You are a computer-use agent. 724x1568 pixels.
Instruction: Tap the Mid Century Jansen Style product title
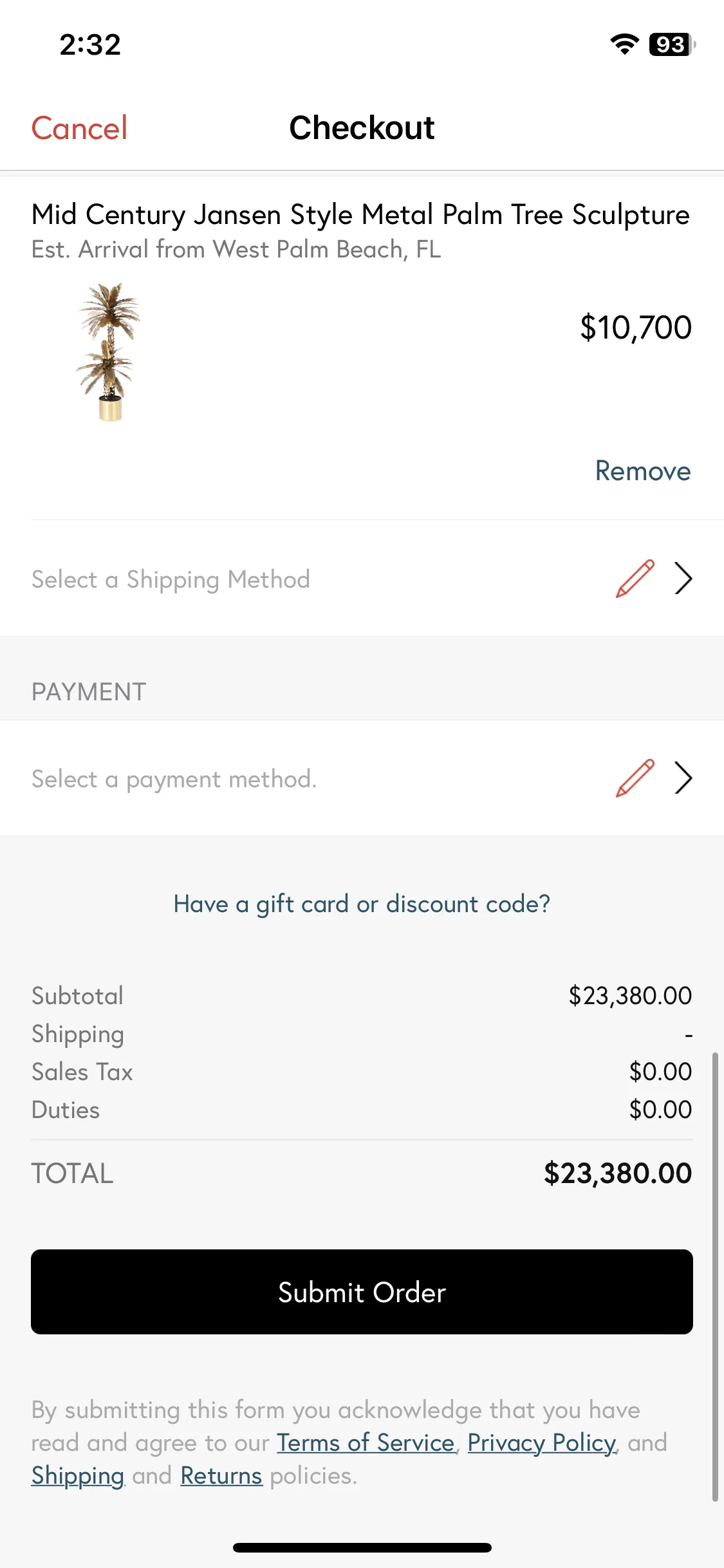360,215
